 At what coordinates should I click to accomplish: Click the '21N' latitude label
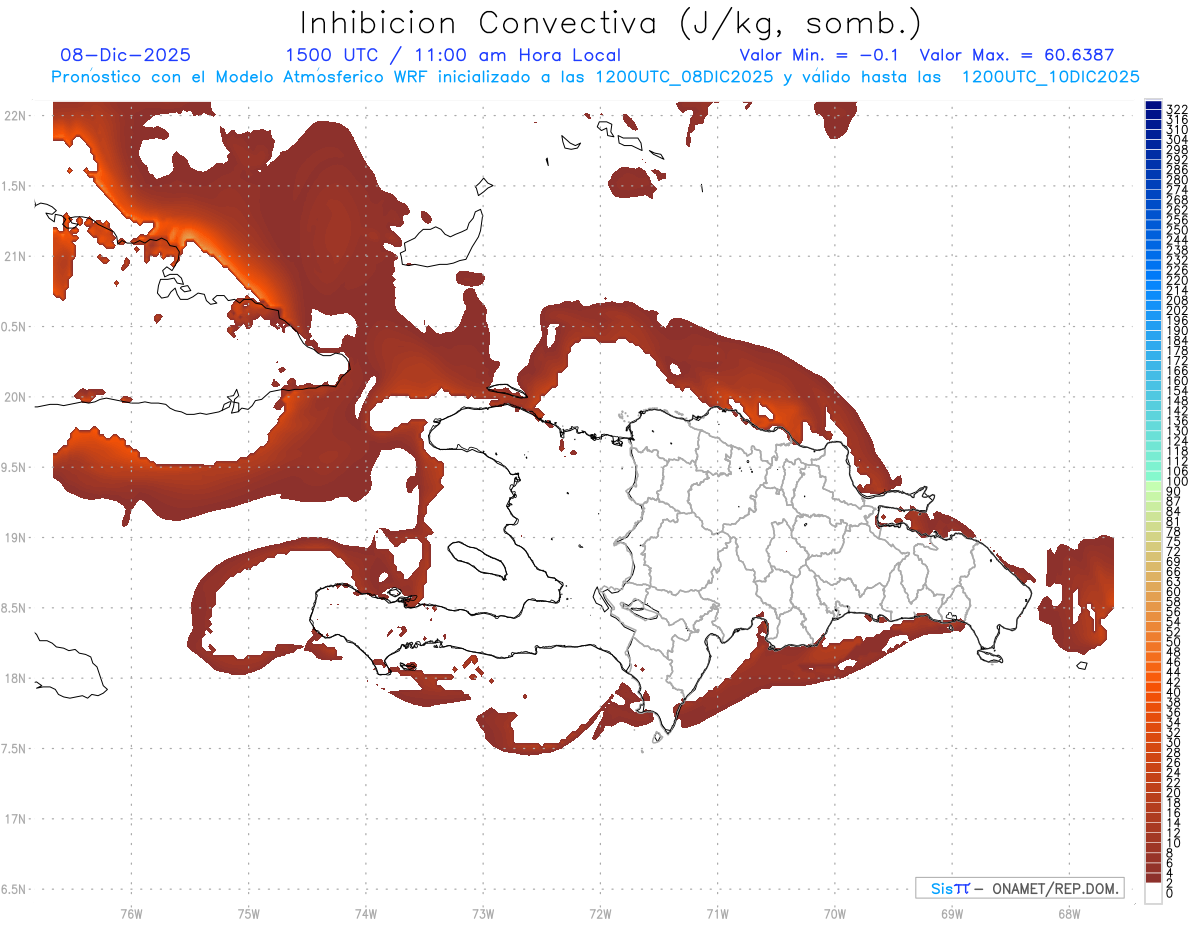pos(15,256)
